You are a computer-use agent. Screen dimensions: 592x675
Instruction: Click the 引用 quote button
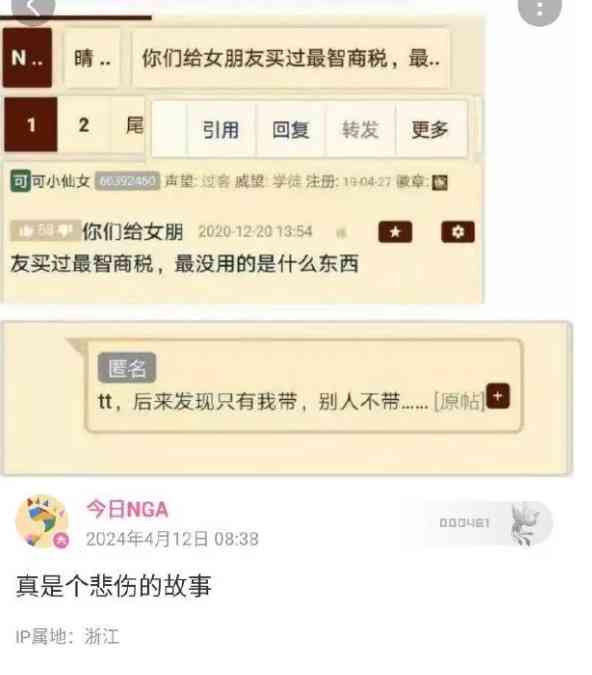(x=221, y=130)
